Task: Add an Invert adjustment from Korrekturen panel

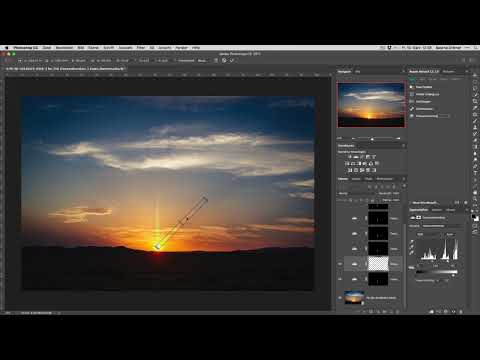Action: (x=350, y=170)
